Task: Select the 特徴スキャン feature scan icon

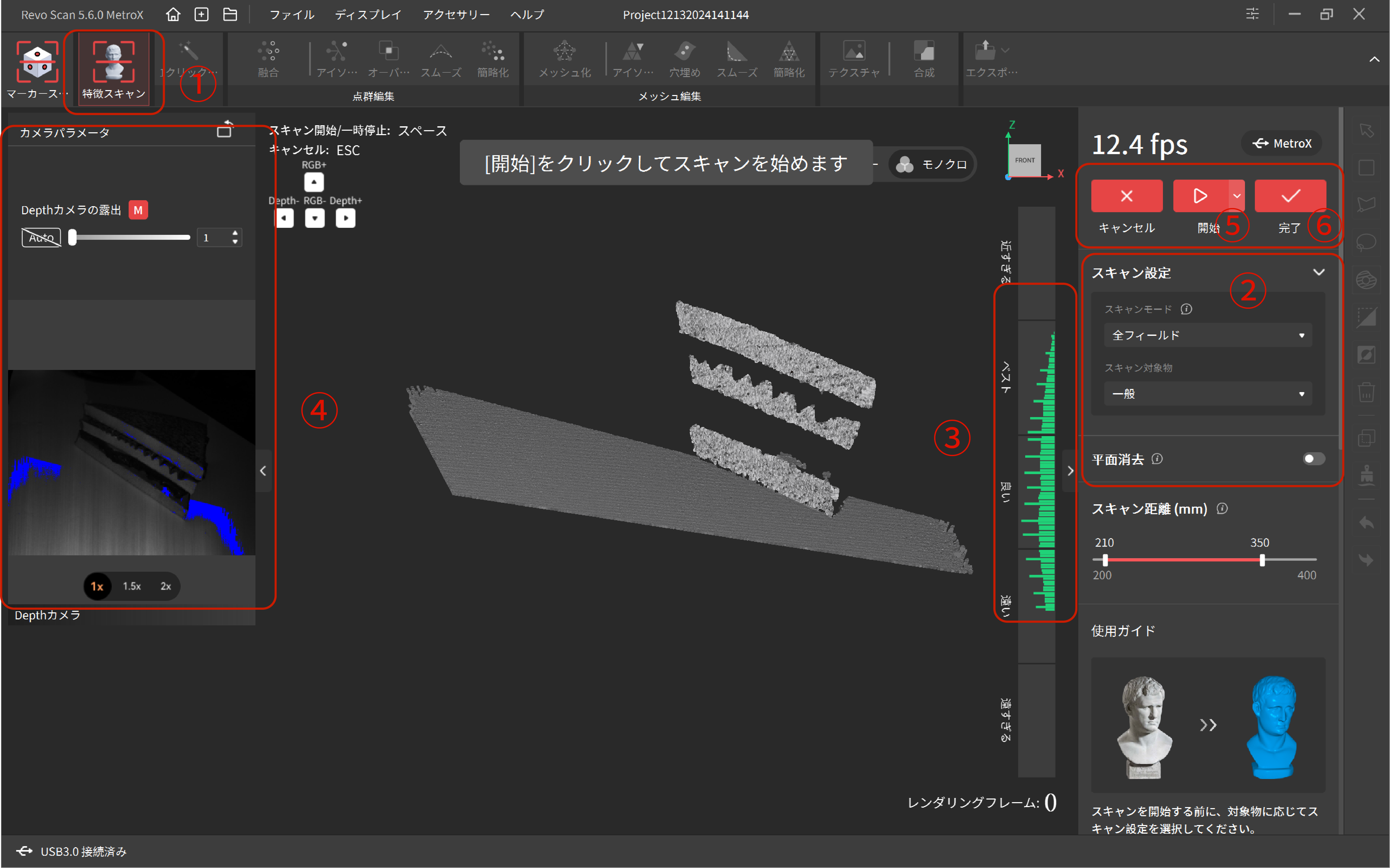Action: click(x=114, y=61)
